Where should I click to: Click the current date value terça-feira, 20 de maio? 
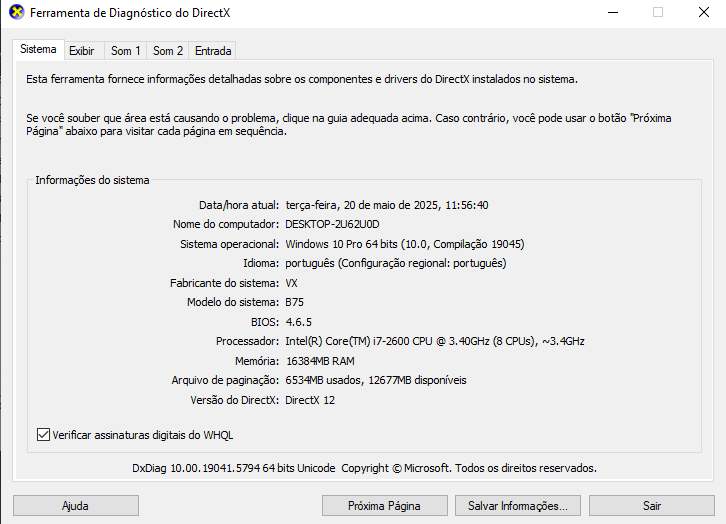click(x=387, y=205)
